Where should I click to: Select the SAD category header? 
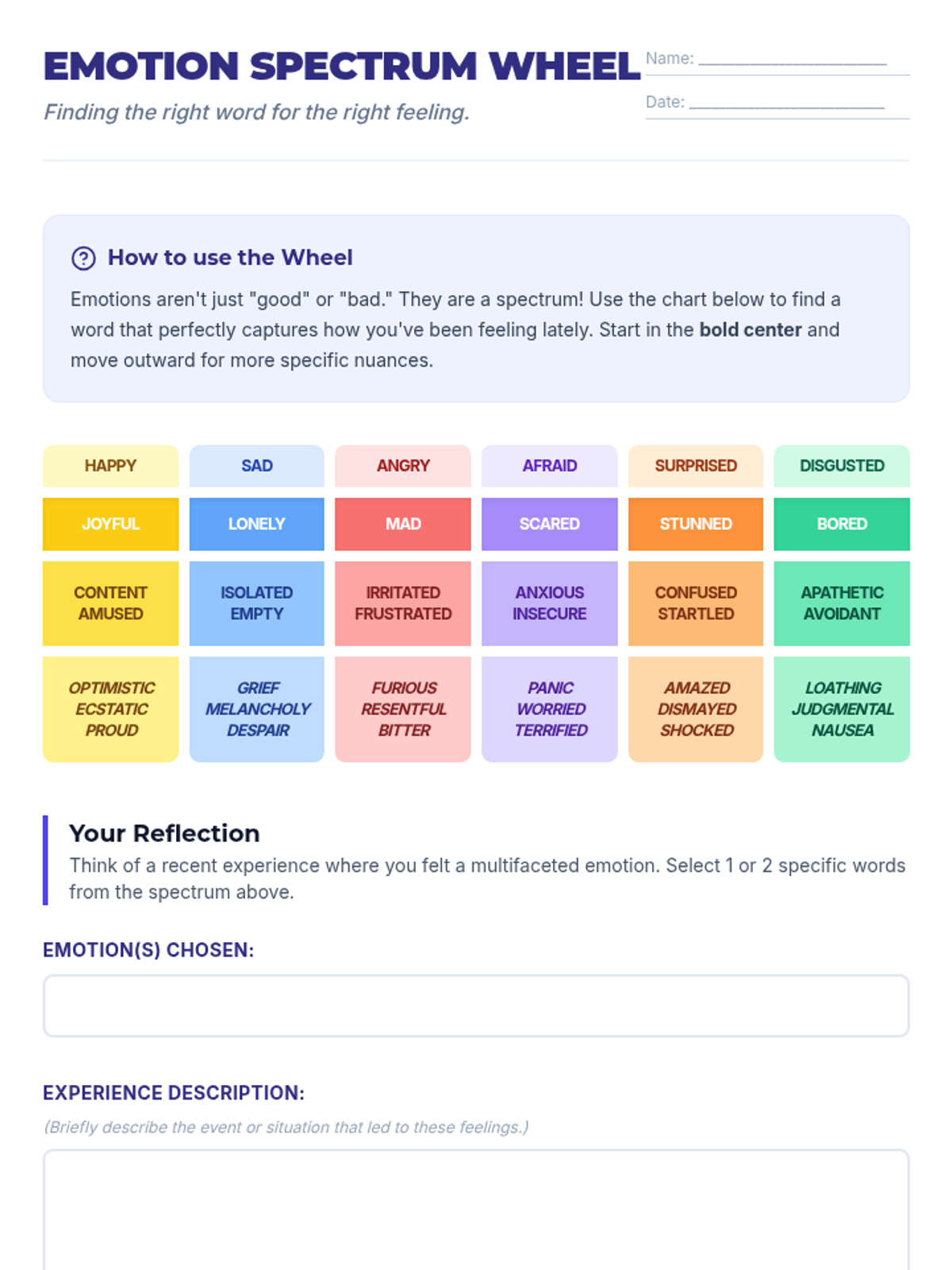point(256,466)
